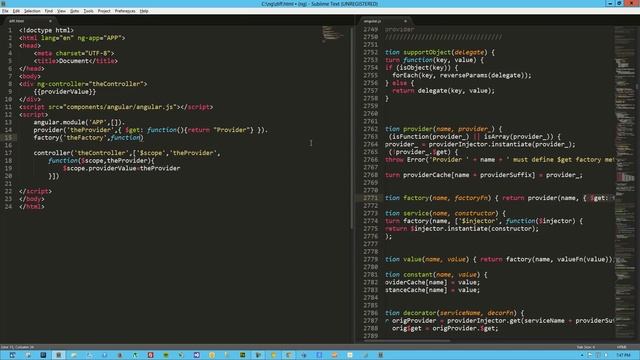Click the provider('theProvider' line

click(151, 130)
